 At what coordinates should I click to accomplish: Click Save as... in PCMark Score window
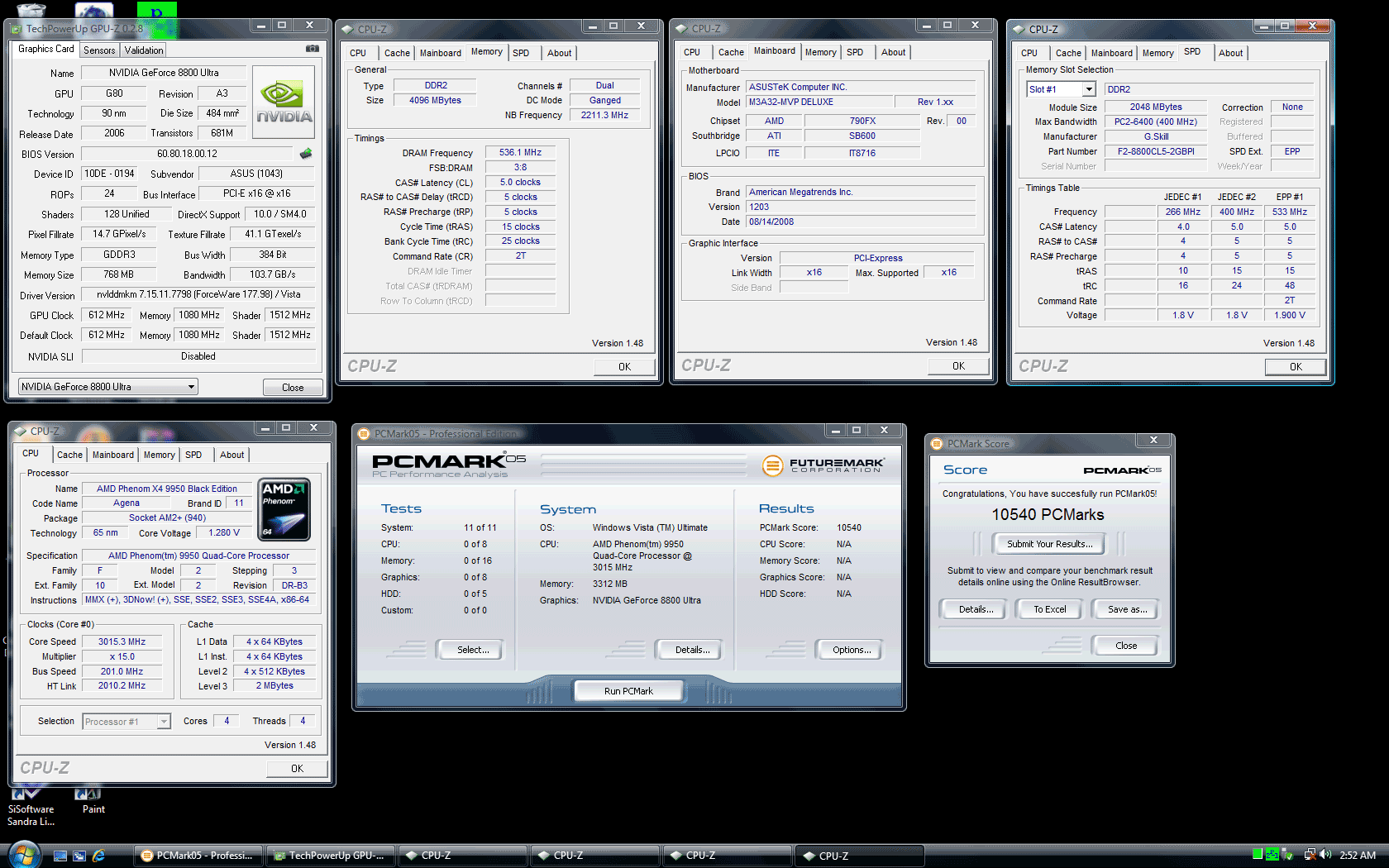[1127, 609]
